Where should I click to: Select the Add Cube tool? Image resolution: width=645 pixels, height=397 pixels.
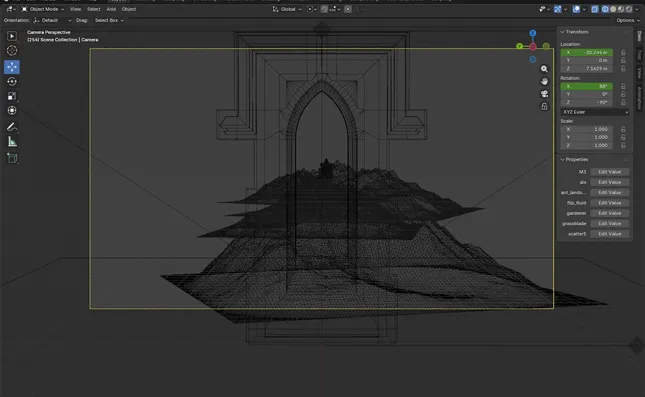click(12, 158)
